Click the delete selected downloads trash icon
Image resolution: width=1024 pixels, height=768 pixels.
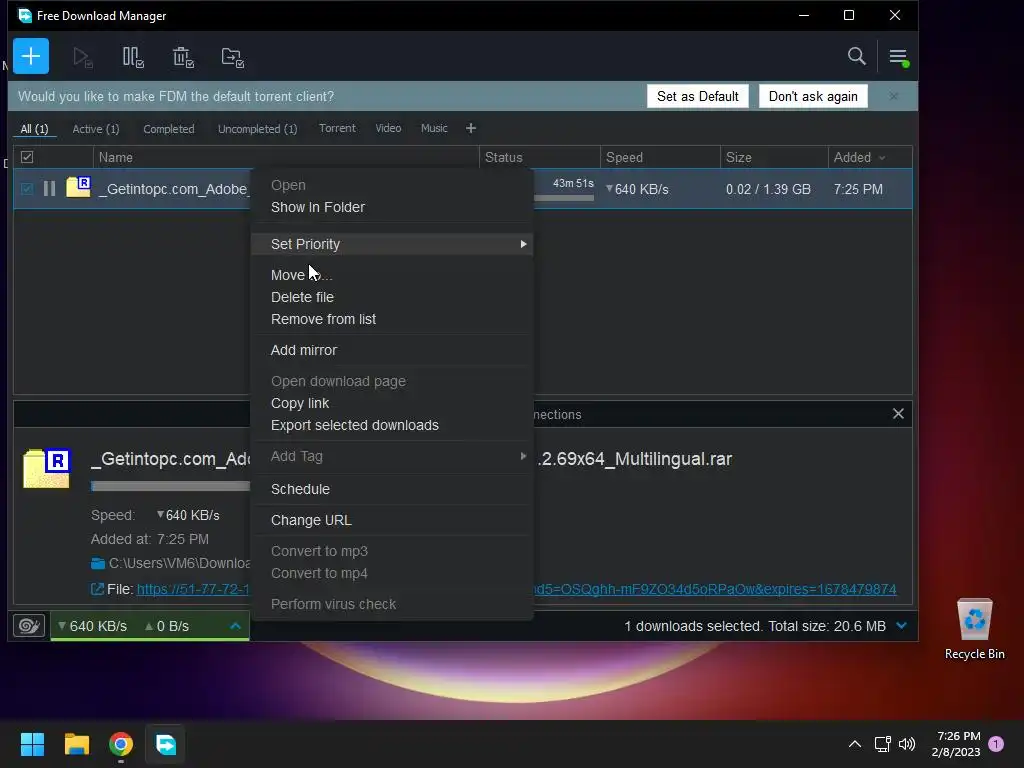point(183,57)
